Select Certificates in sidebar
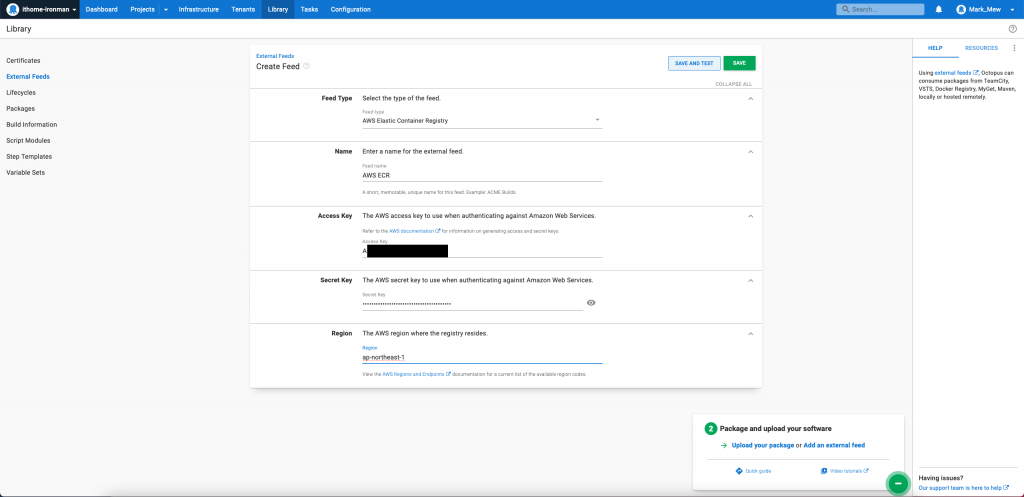Screen dimensions: 1024x497 click(x=24, y=61)
